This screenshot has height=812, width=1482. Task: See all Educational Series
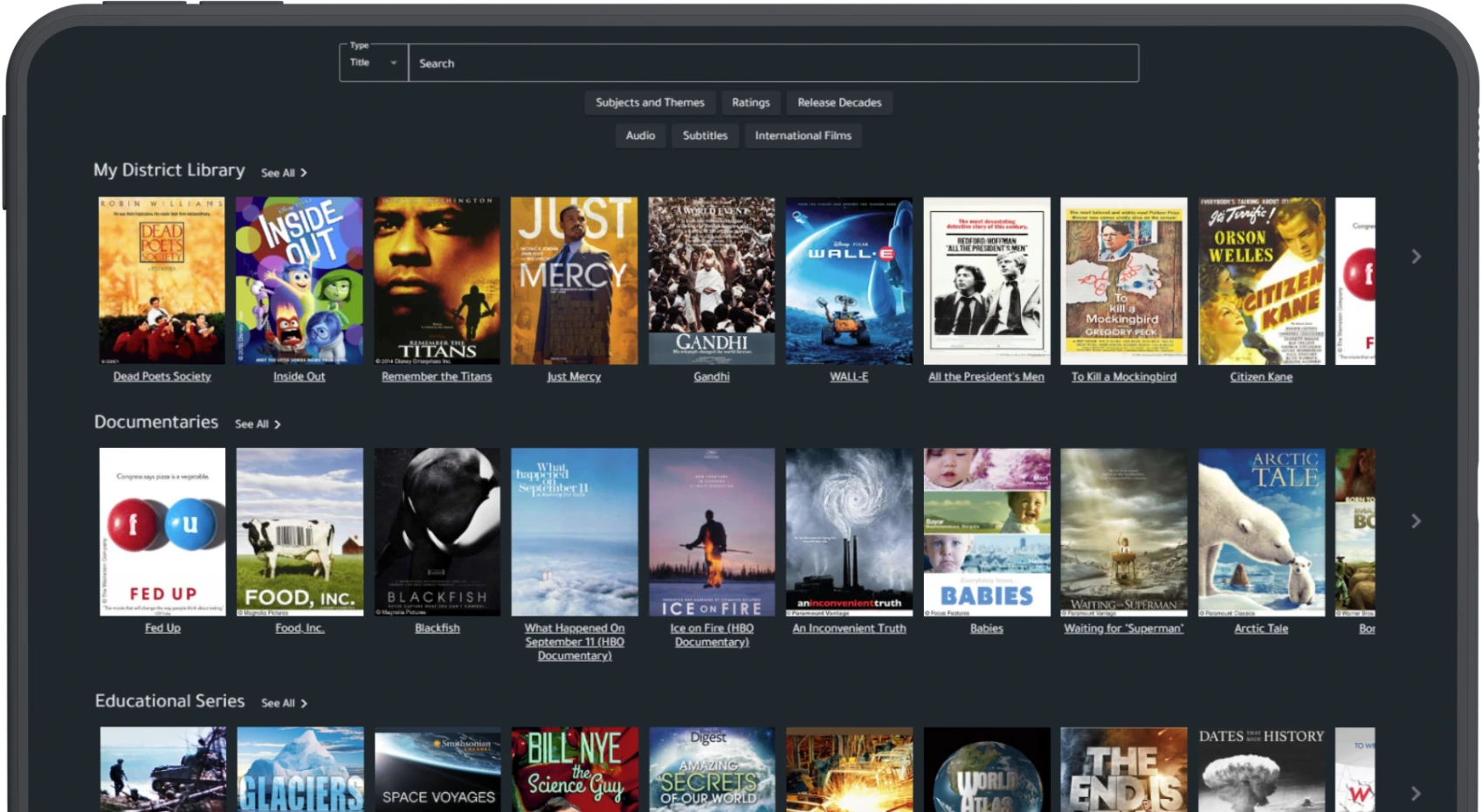click(x=284, y=704)
